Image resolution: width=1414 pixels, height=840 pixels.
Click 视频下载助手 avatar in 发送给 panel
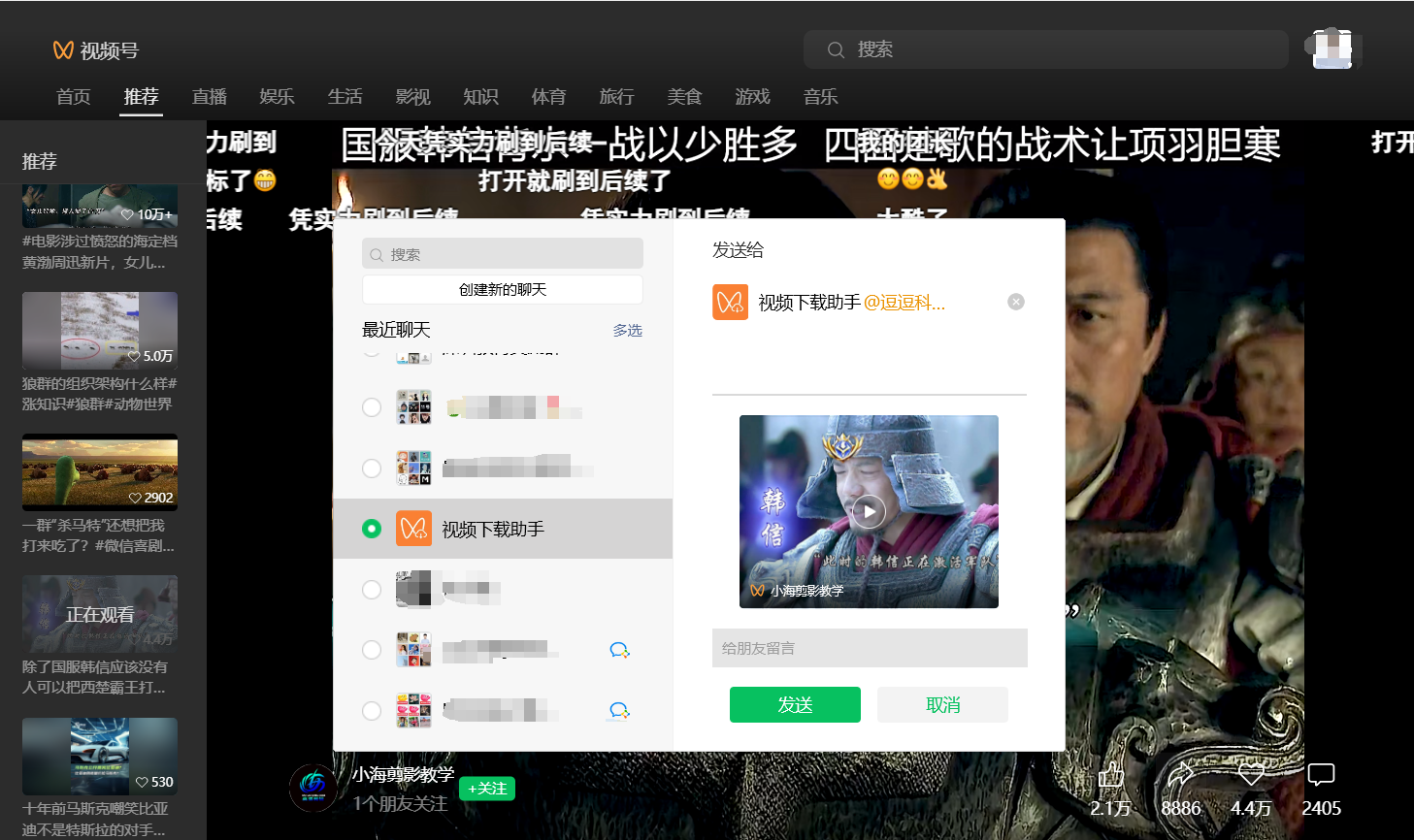coord(730,302)
